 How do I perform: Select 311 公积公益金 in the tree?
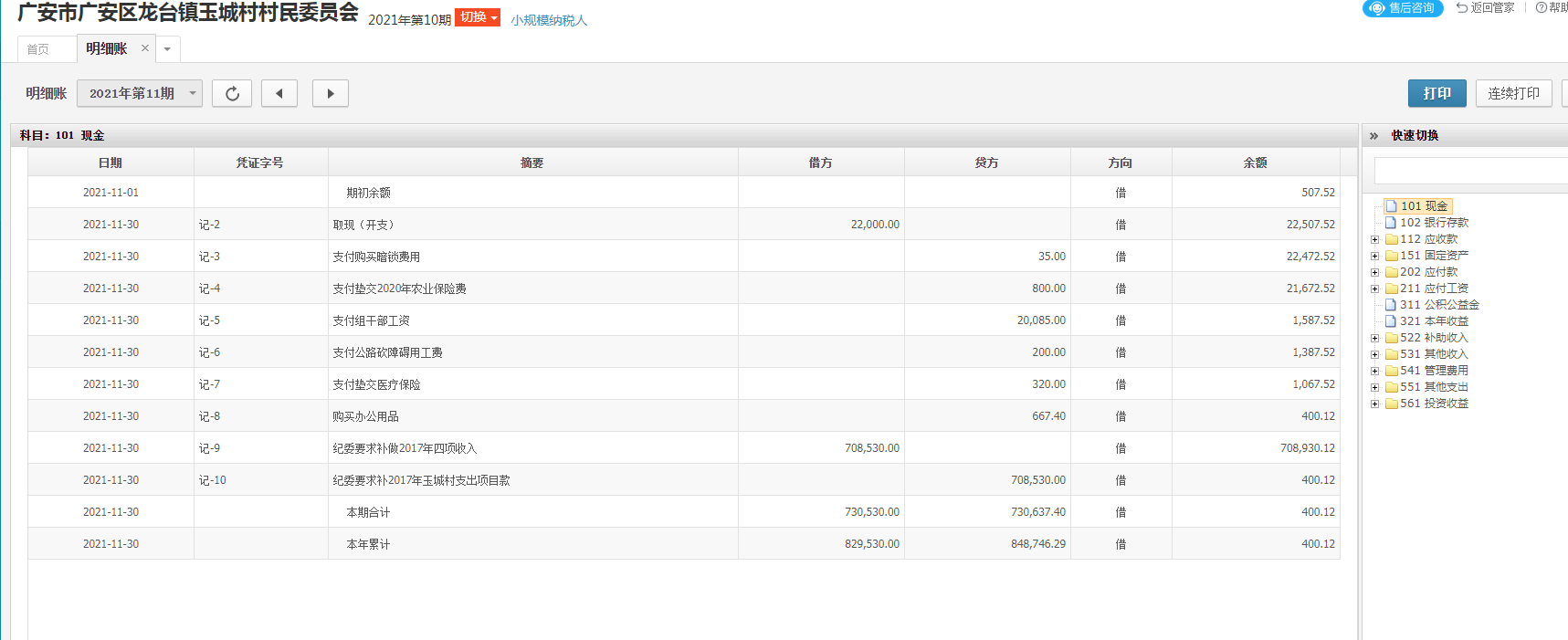point(1439,305)
